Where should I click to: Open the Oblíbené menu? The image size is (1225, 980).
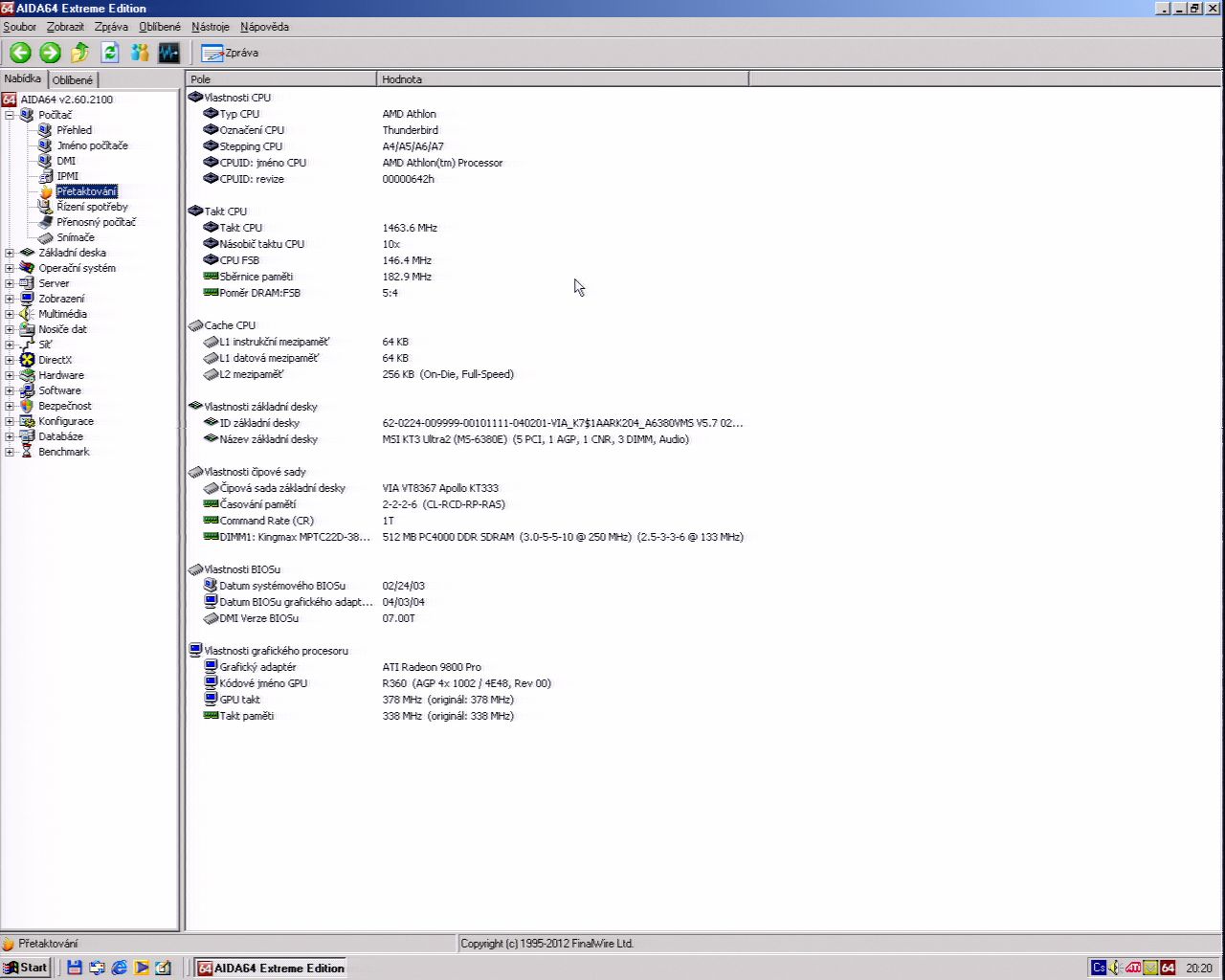point(160,27)
